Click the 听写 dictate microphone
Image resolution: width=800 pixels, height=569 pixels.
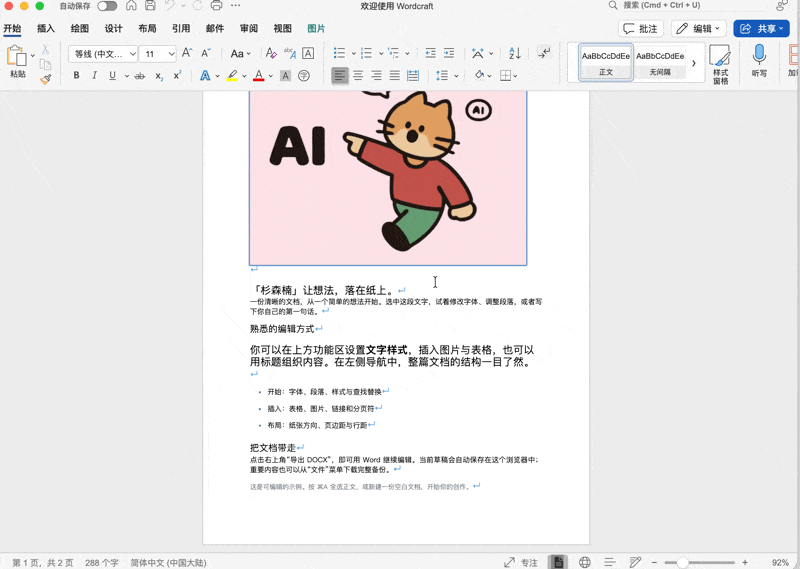759,61
